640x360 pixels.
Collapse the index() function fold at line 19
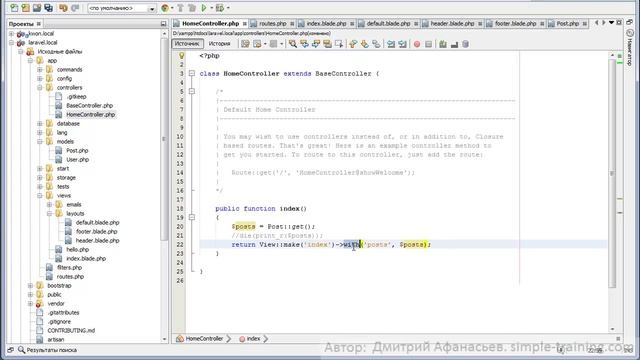191,218
